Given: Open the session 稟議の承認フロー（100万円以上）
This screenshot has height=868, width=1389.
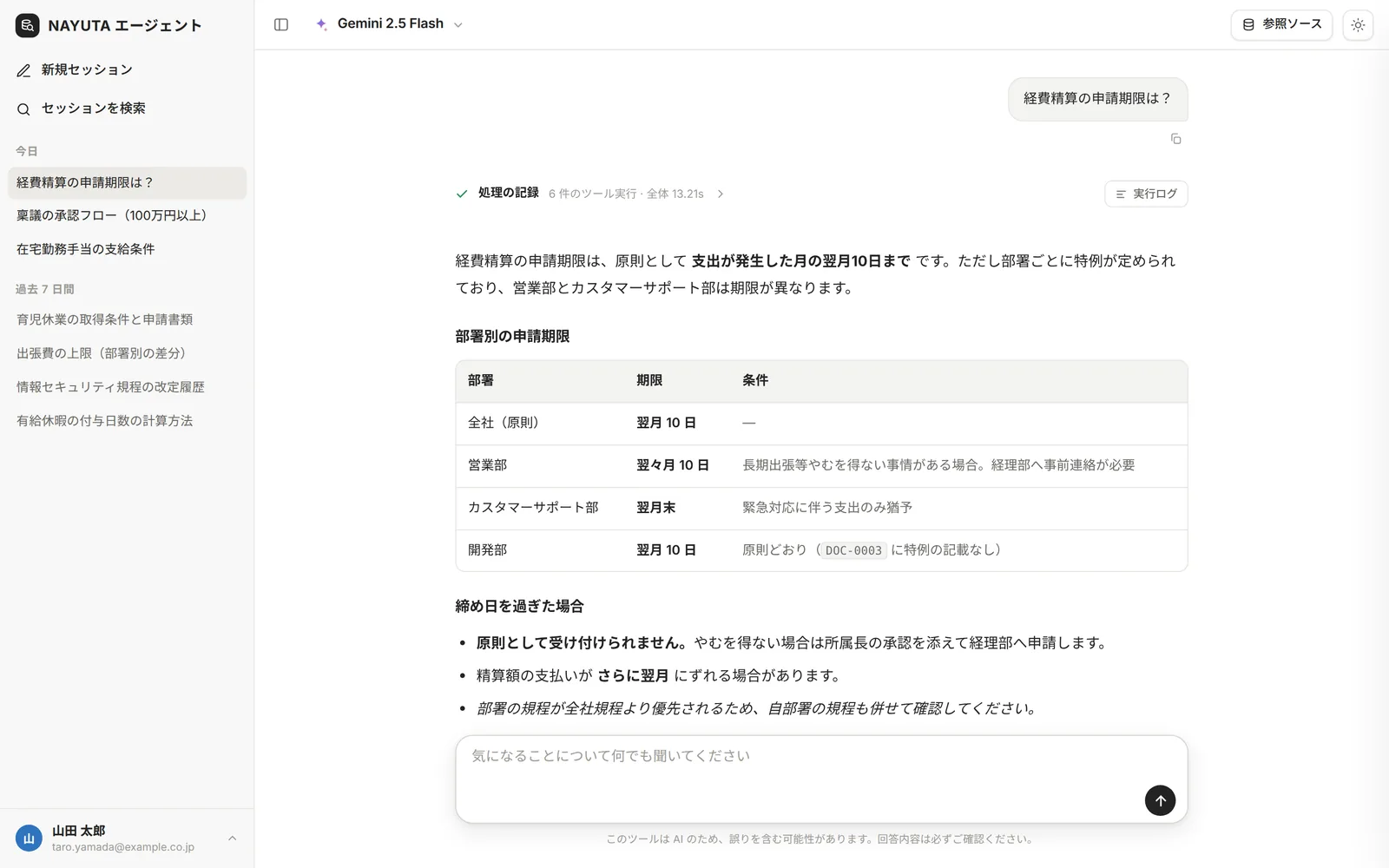Looking at the screenshot, I should click(x=127, y=215).
